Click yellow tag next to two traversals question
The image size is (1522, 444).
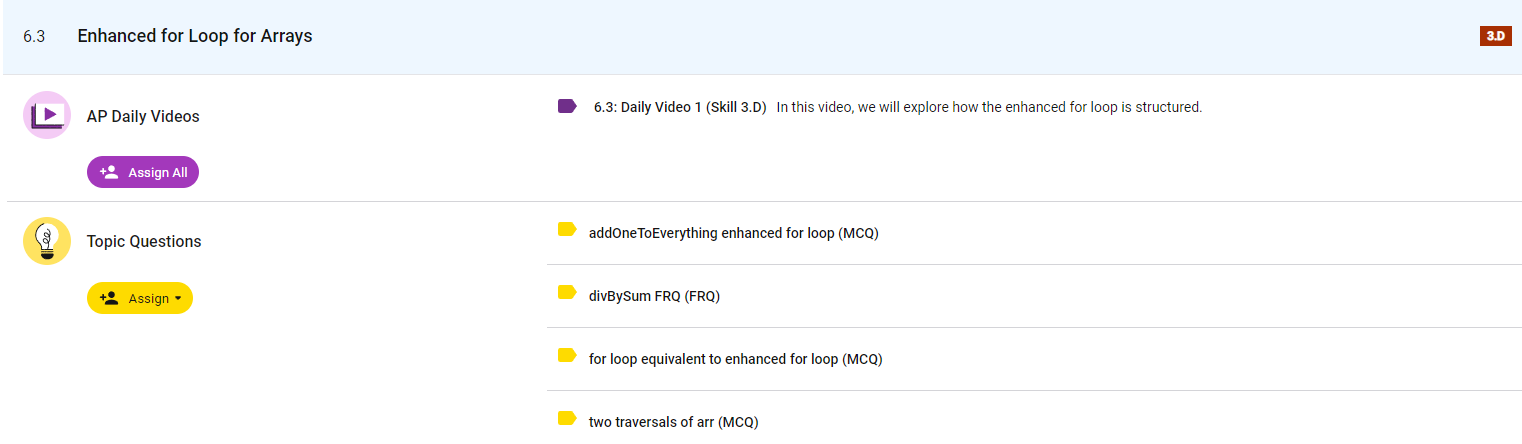pyautogui.click(x=567, y=419)
